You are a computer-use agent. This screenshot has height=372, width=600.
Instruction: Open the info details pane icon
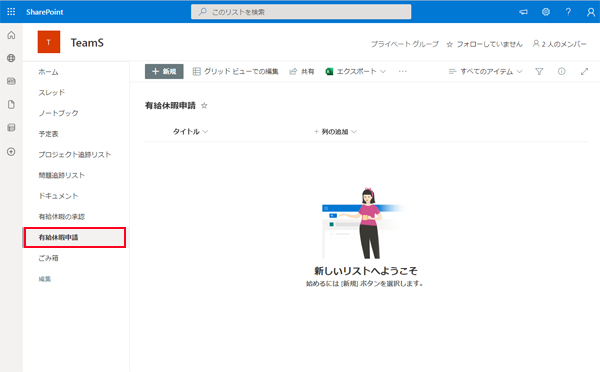click(561, 71)
